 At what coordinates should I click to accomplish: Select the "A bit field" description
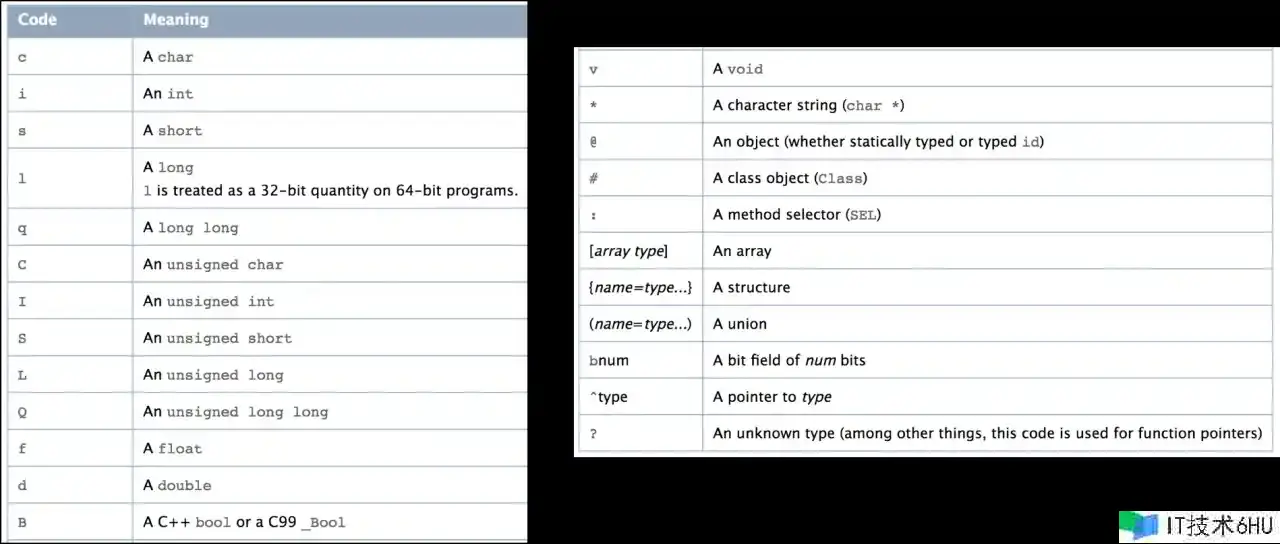point(789,360)
